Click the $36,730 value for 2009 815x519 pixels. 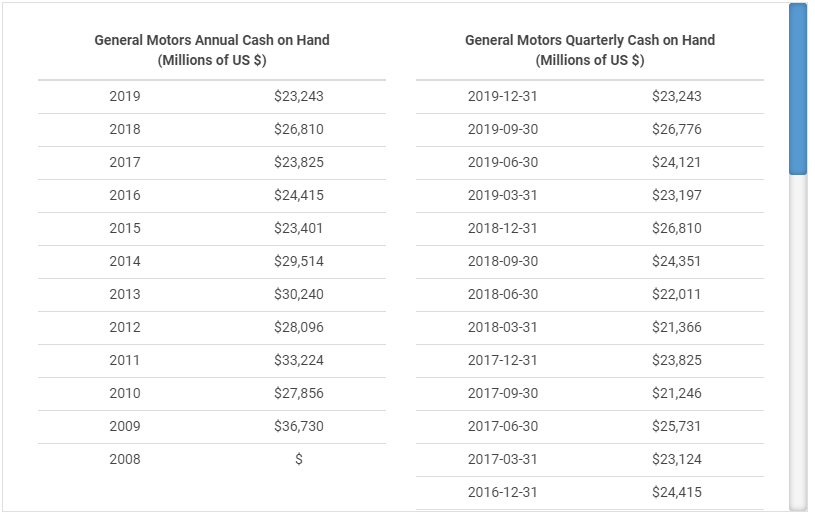point(299,426)
